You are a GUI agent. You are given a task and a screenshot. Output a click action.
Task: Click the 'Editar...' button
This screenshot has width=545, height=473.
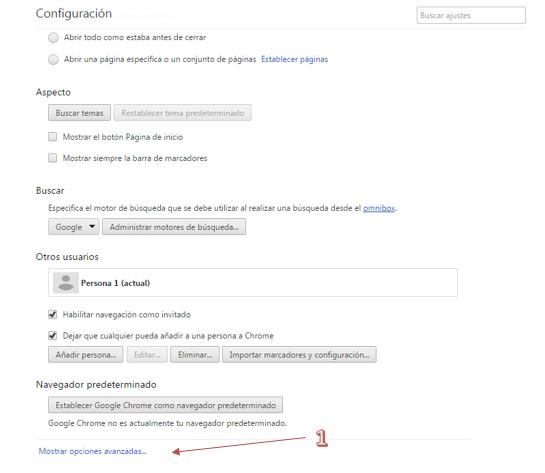[147, 354]
